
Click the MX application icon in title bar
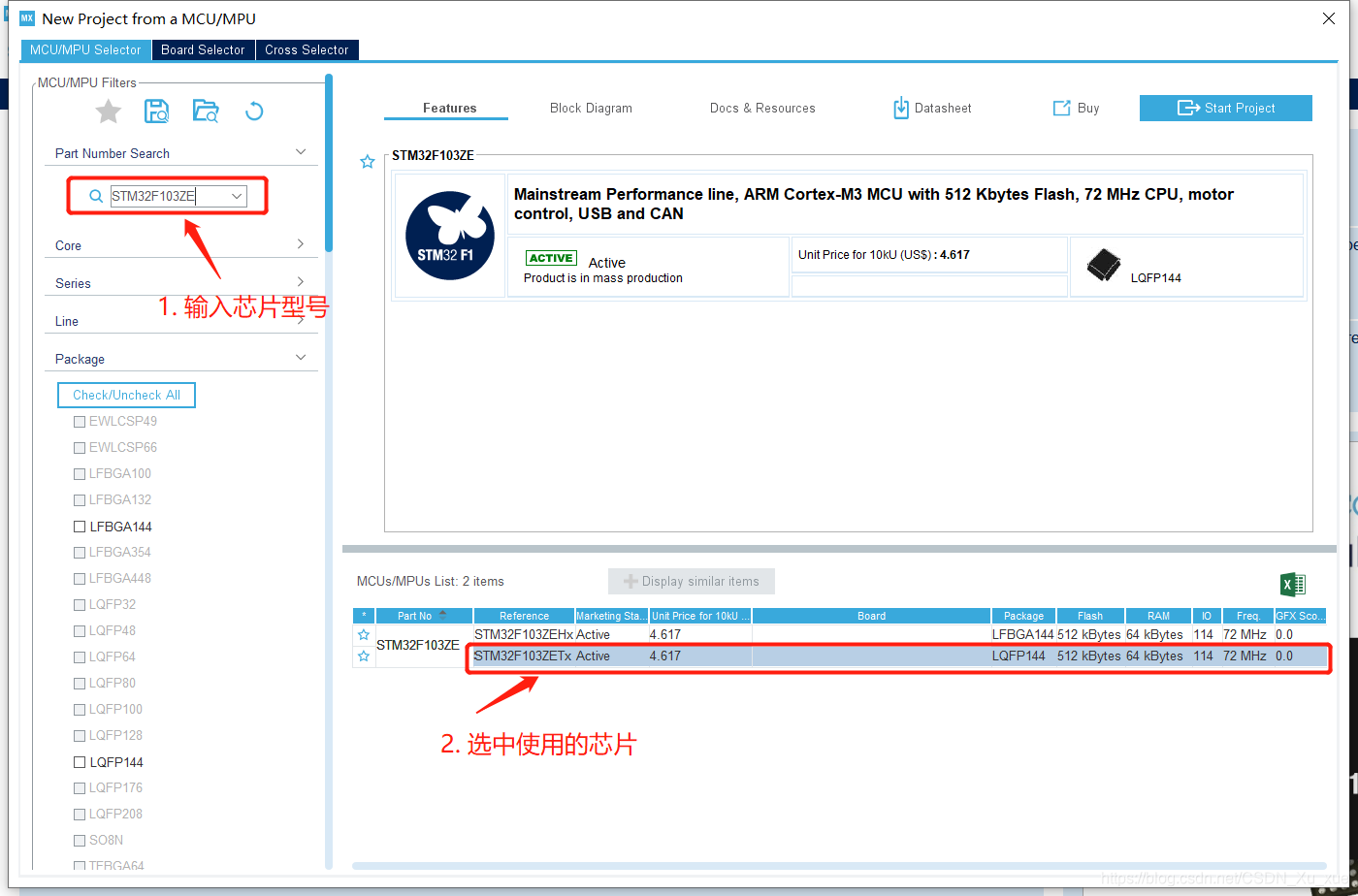[x=27, y=18]
